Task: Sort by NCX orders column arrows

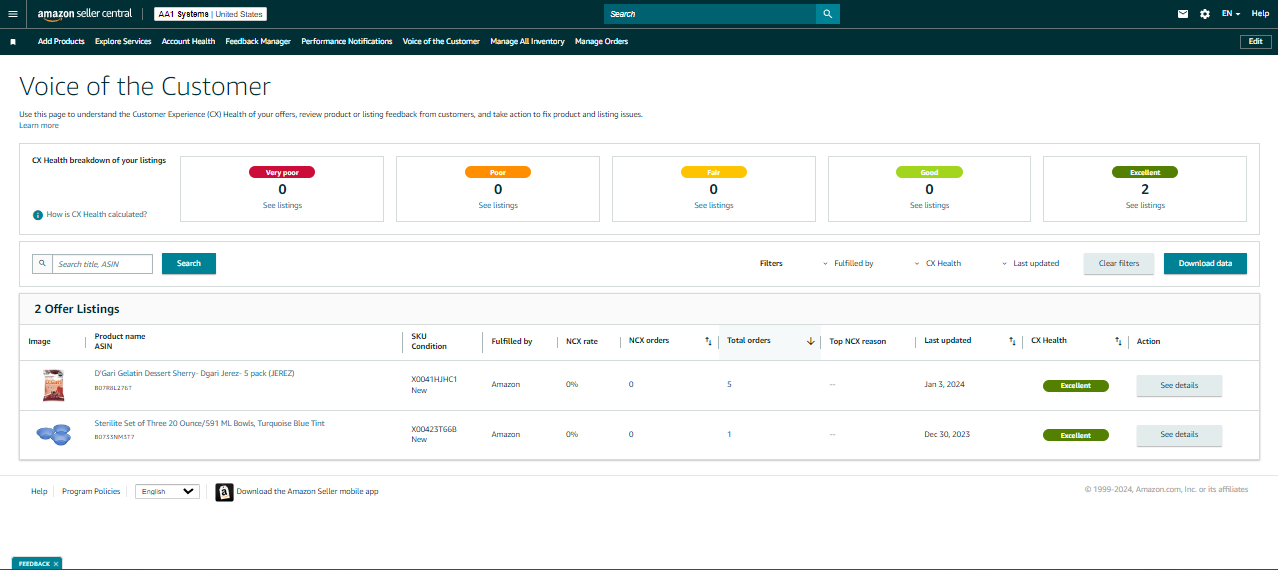Action: point(708,341)
